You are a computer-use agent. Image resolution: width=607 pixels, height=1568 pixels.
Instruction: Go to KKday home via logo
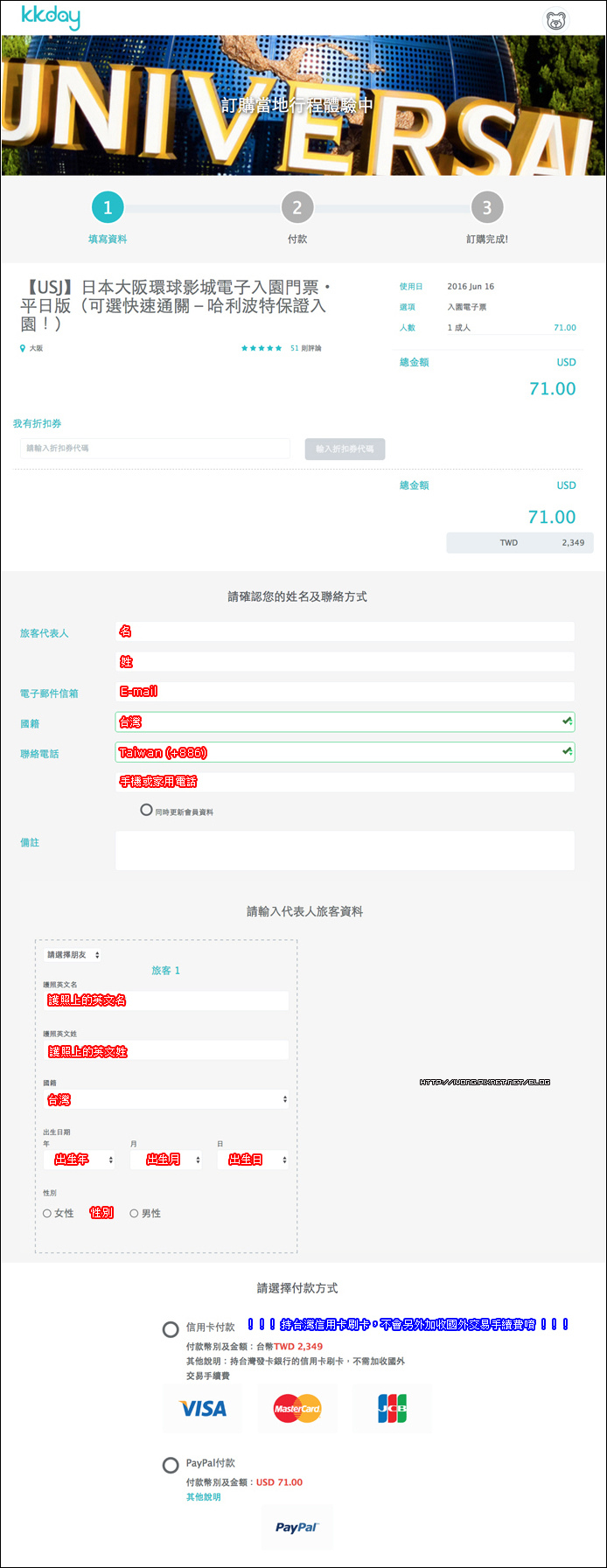(51, 17)
